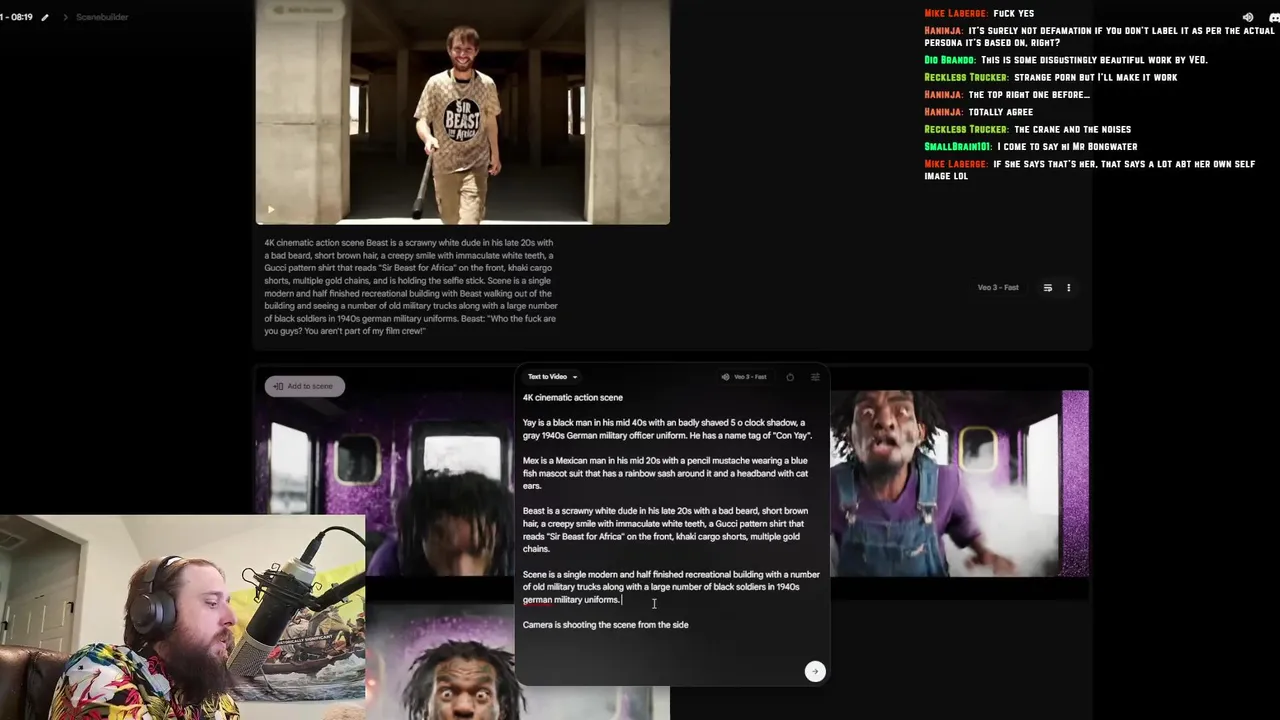This screenshot has height=720, width=1280.
Task: Open the Veo 3 - Fast model selector in prompt box
Action: coord(744,377)
